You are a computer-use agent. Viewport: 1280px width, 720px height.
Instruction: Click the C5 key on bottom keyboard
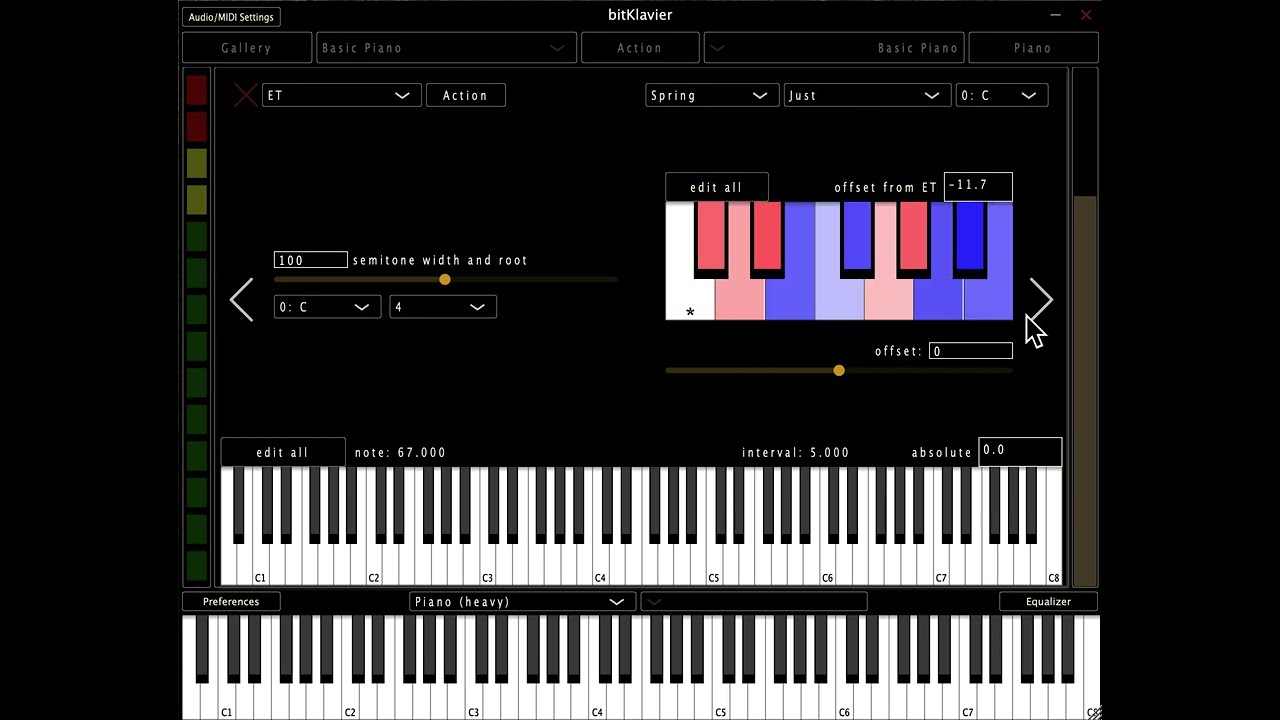click(719, 700)
